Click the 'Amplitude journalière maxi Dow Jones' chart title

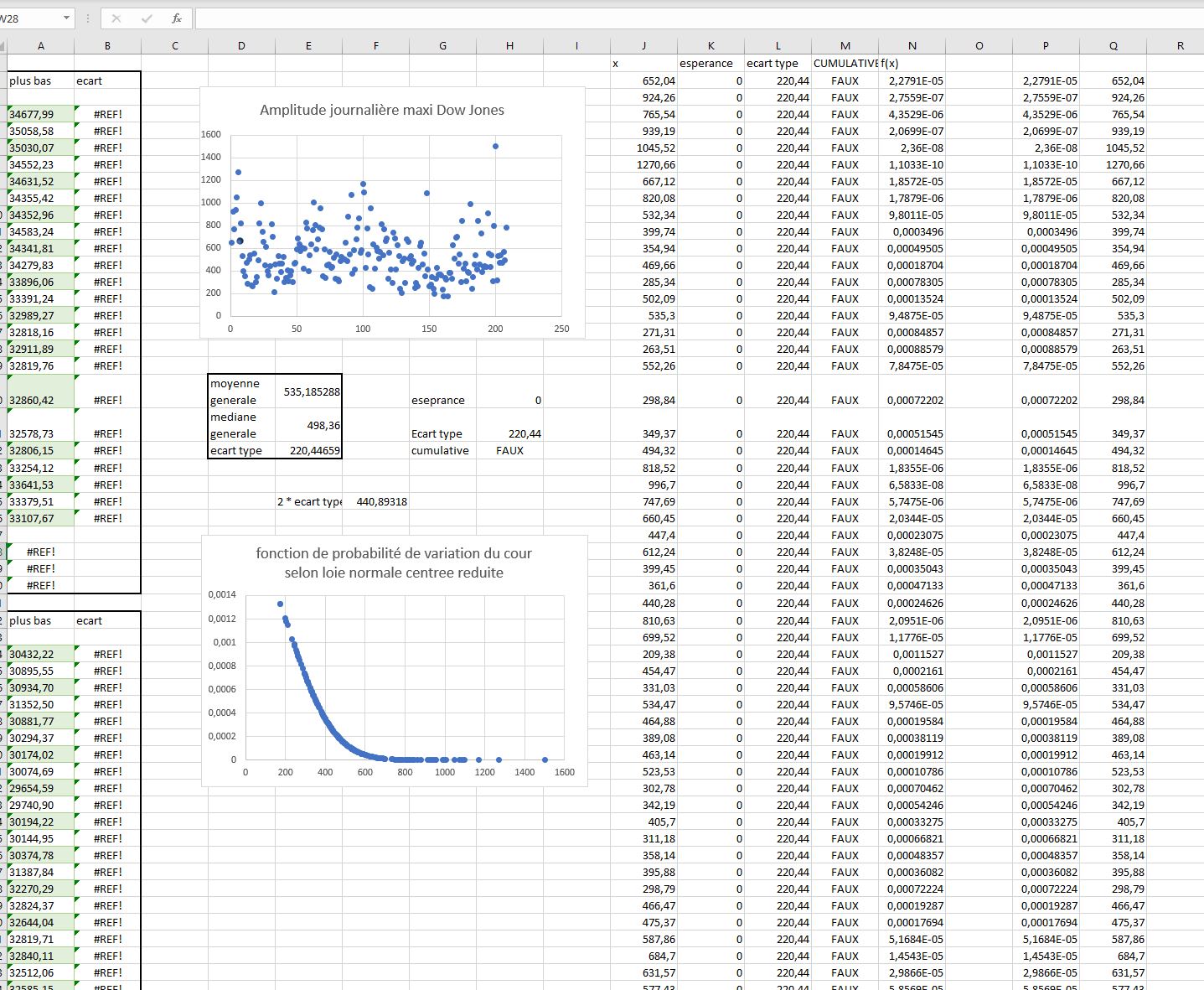[x=382, y=110]
